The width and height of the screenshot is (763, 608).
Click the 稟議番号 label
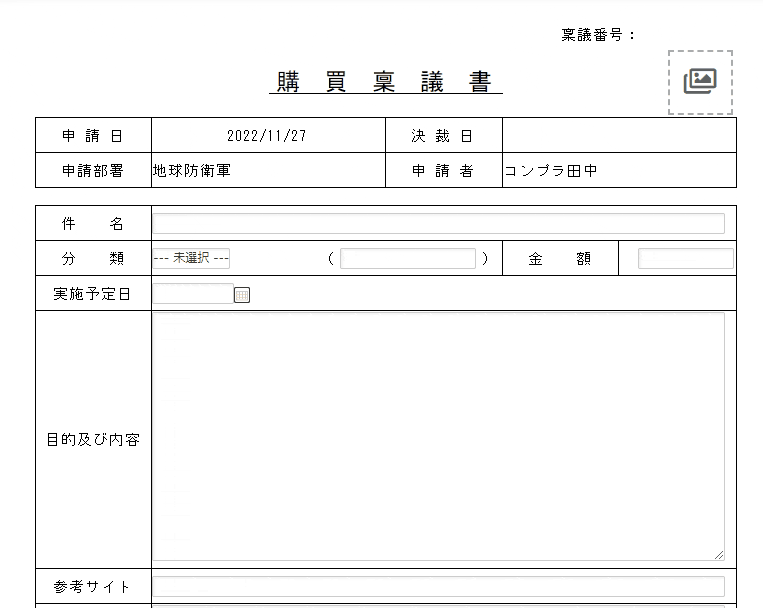tap(598, 35)
